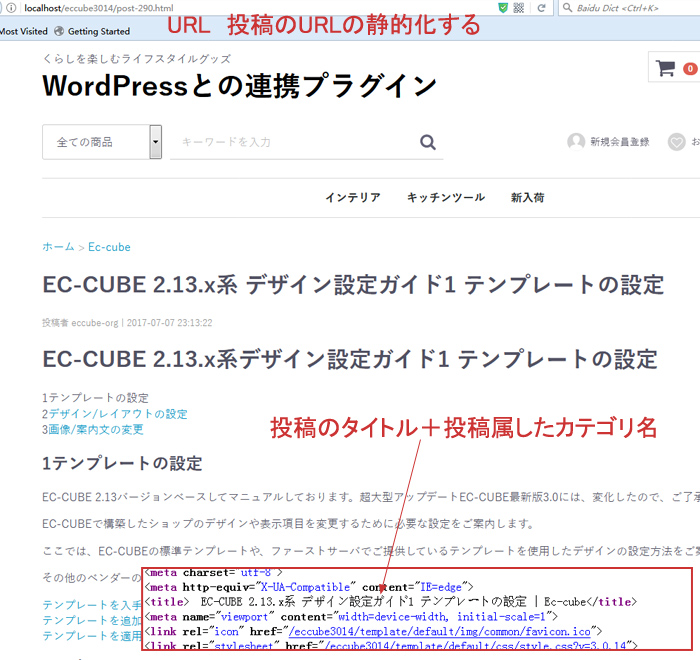
Task: Open the 新規会員登録 link
Action: (620, 142)
